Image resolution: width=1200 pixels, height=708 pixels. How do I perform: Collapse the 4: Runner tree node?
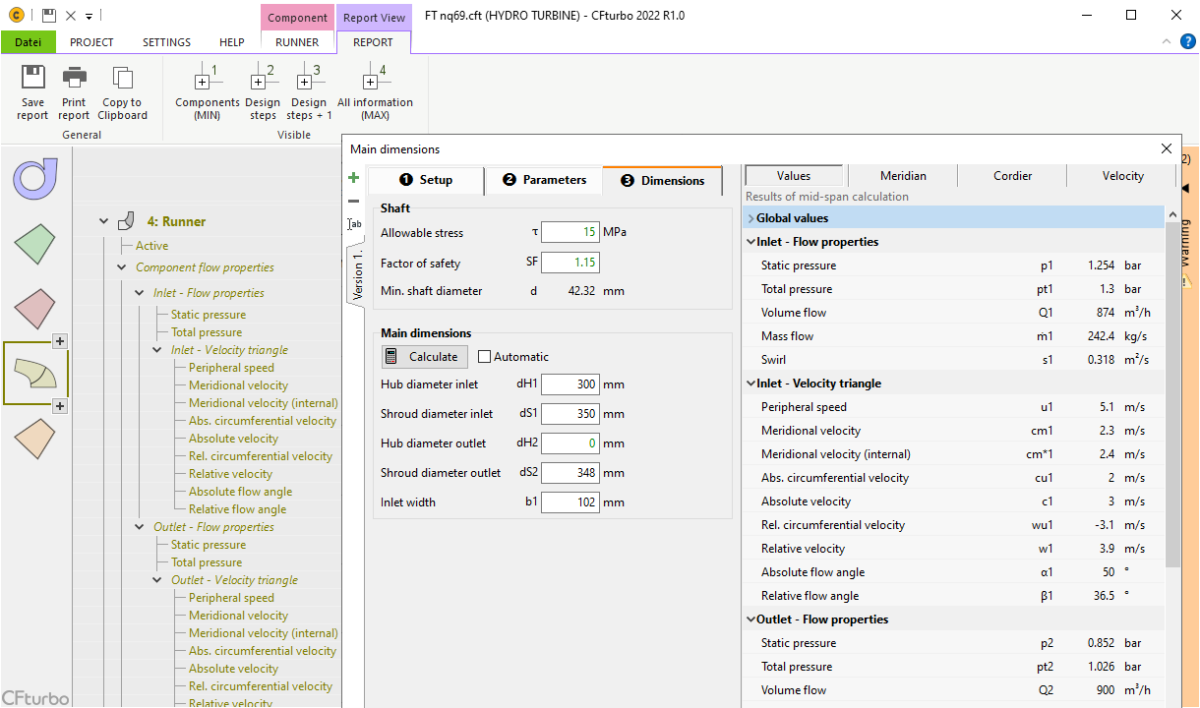[x=103, y=222]
